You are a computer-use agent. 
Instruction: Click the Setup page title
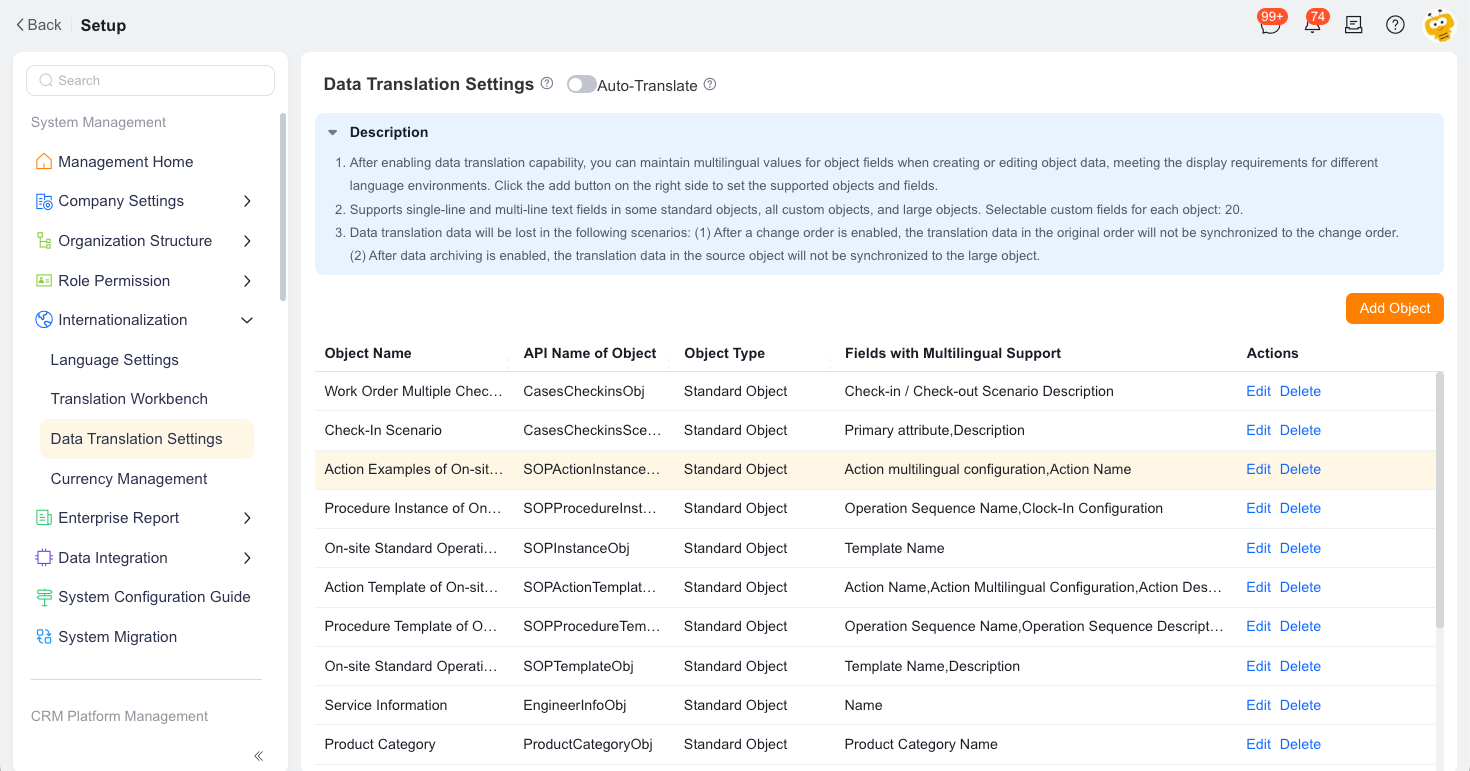pyautogui.click(x=103, y=25)
